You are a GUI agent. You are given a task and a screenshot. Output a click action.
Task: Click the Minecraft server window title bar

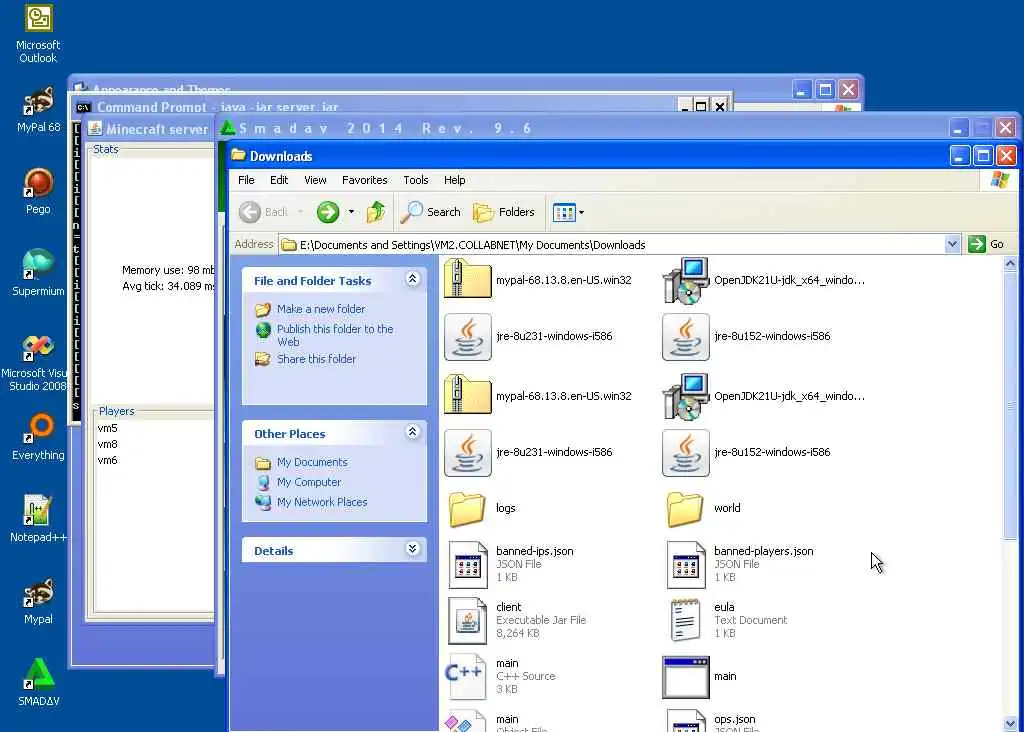point(151,129)
